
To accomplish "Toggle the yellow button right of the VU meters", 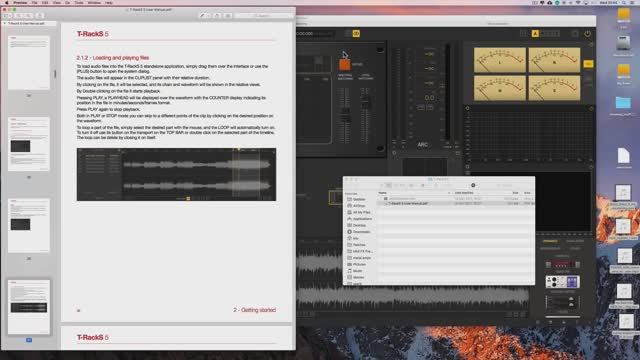I will click(588, 64).
